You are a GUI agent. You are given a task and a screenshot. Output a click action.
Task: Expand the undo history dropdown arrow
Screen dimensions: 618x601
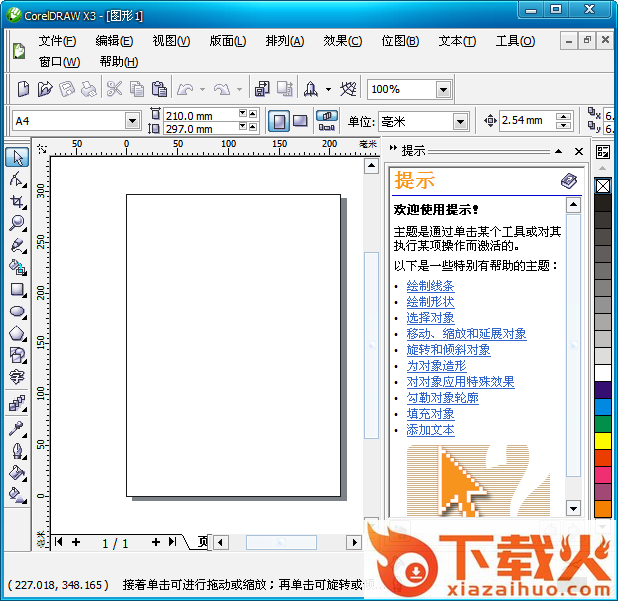pos(203,89)
